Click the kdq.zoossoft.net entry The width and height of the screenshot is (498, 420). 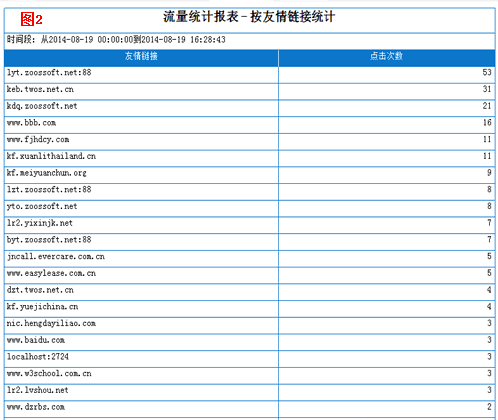tap(42, 106)
